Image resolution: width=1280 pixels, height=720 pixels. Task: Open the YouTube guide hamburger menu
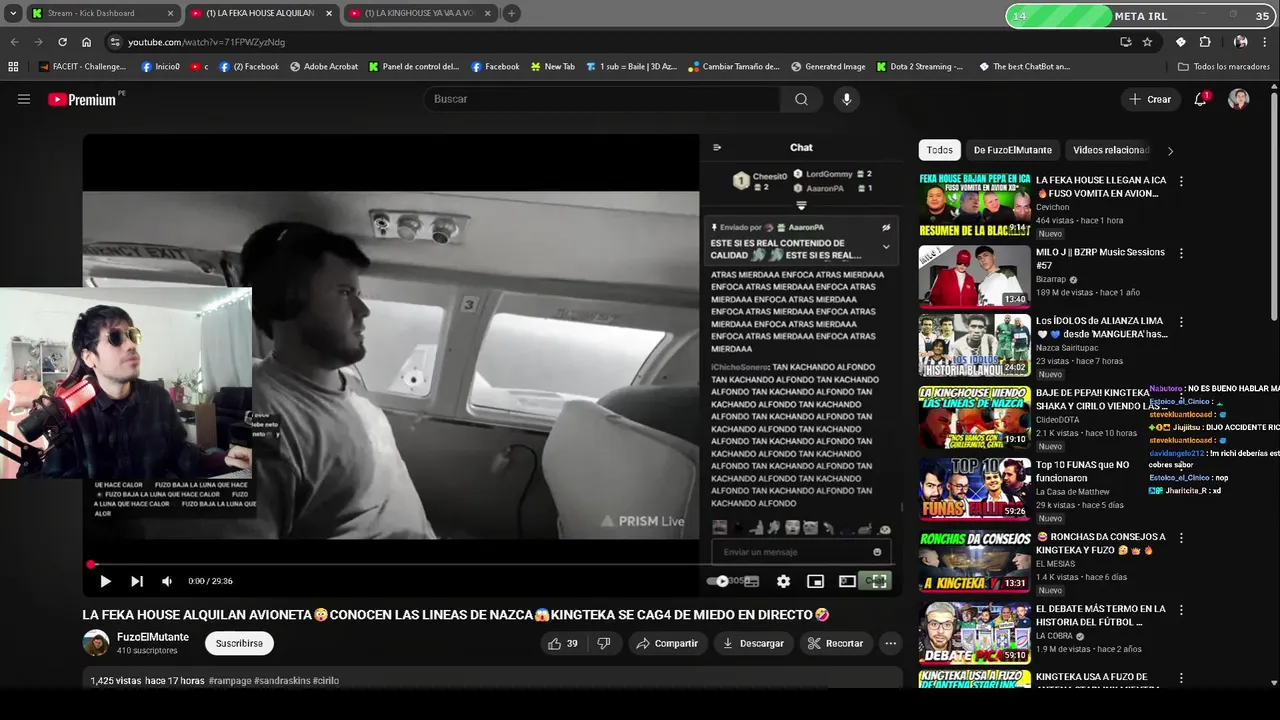click(x=24, y=99)
